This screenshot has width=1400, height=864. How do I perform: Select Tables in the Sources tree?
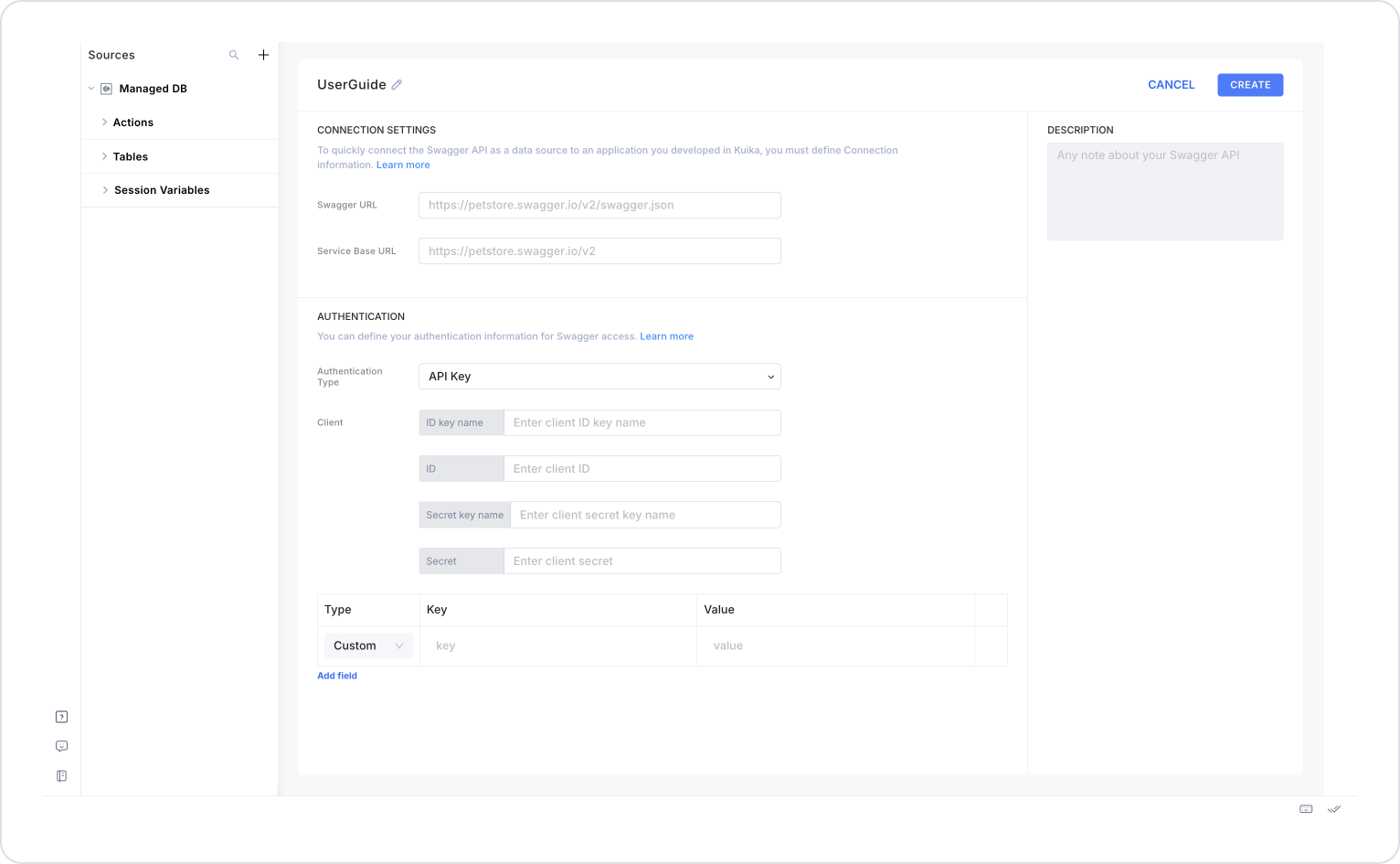[x=131, y=157]
